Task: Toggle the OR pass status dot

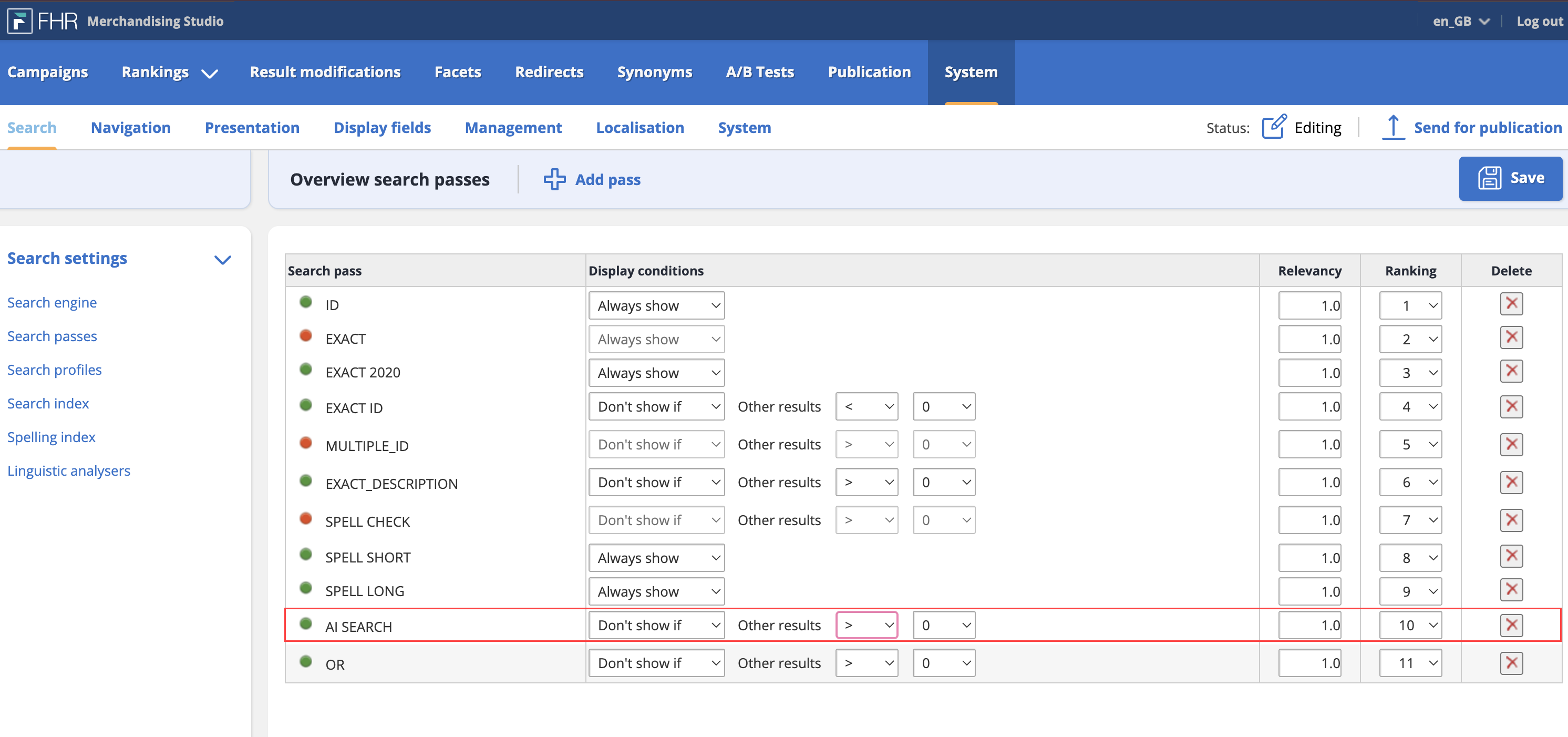Action: pos(306,661)
